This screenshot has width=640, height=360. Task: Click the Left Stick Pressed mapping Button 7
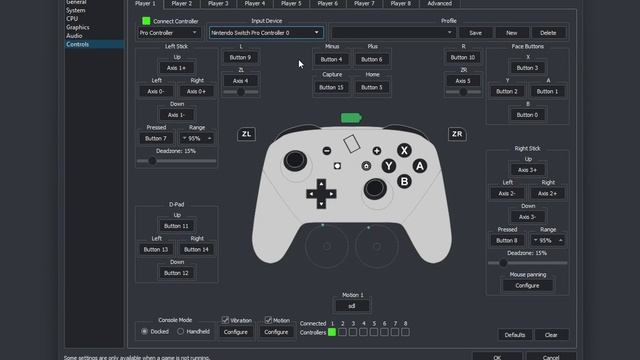(x=156, y=138)
